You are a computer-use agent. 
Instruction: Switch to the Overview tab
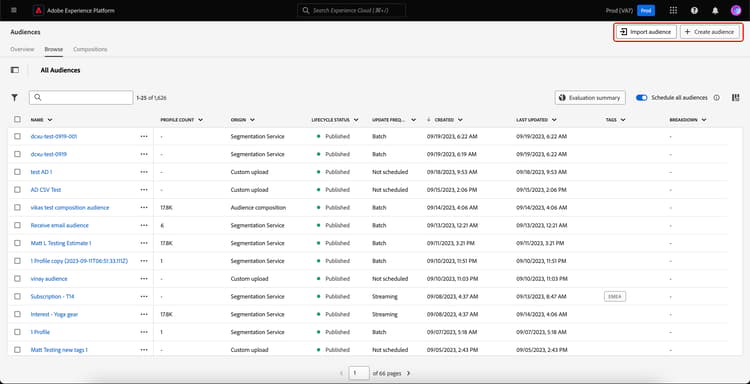pos(22,49)
